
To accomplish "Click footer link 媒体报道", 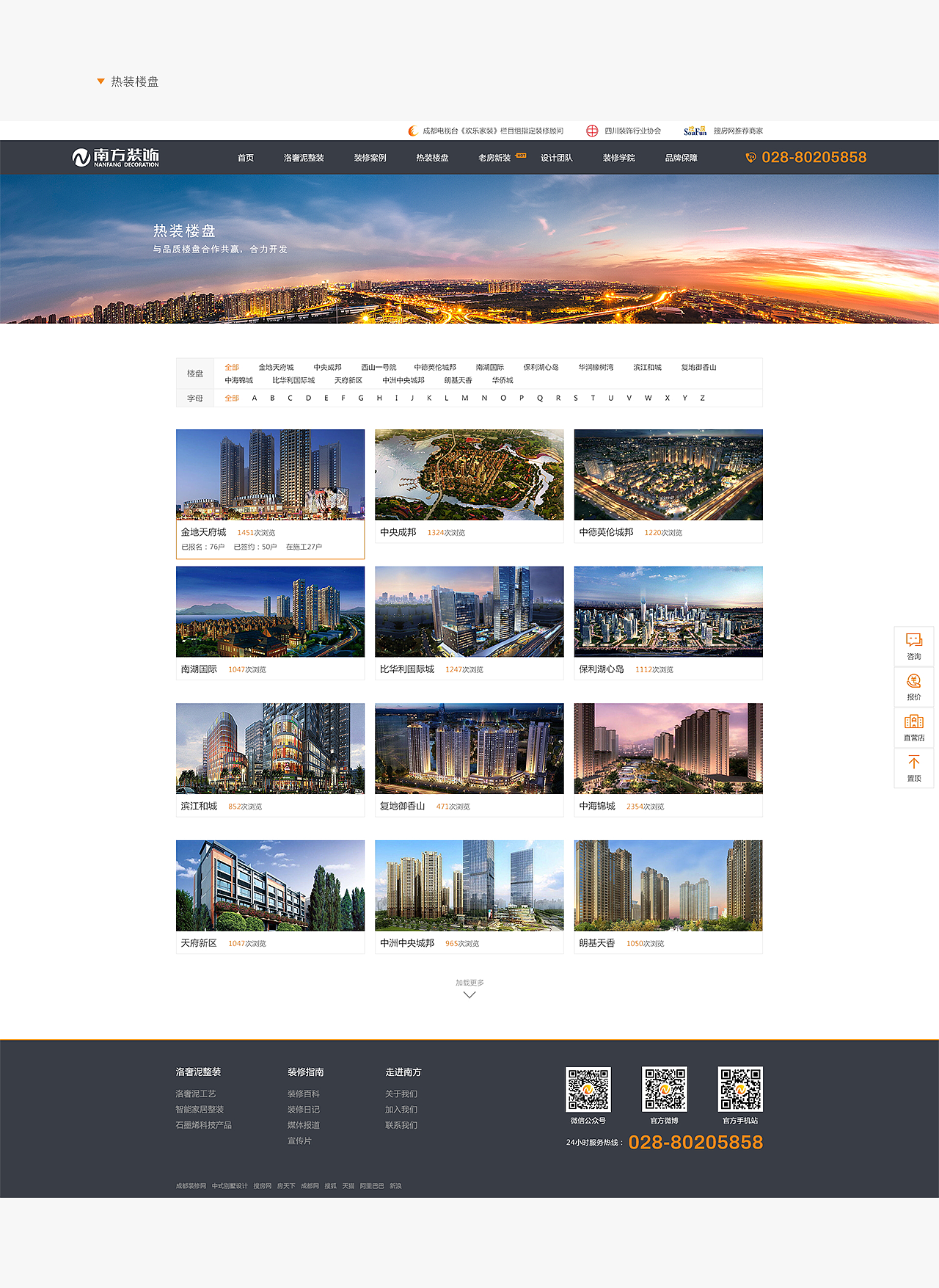I will [x=304, y=1125].
